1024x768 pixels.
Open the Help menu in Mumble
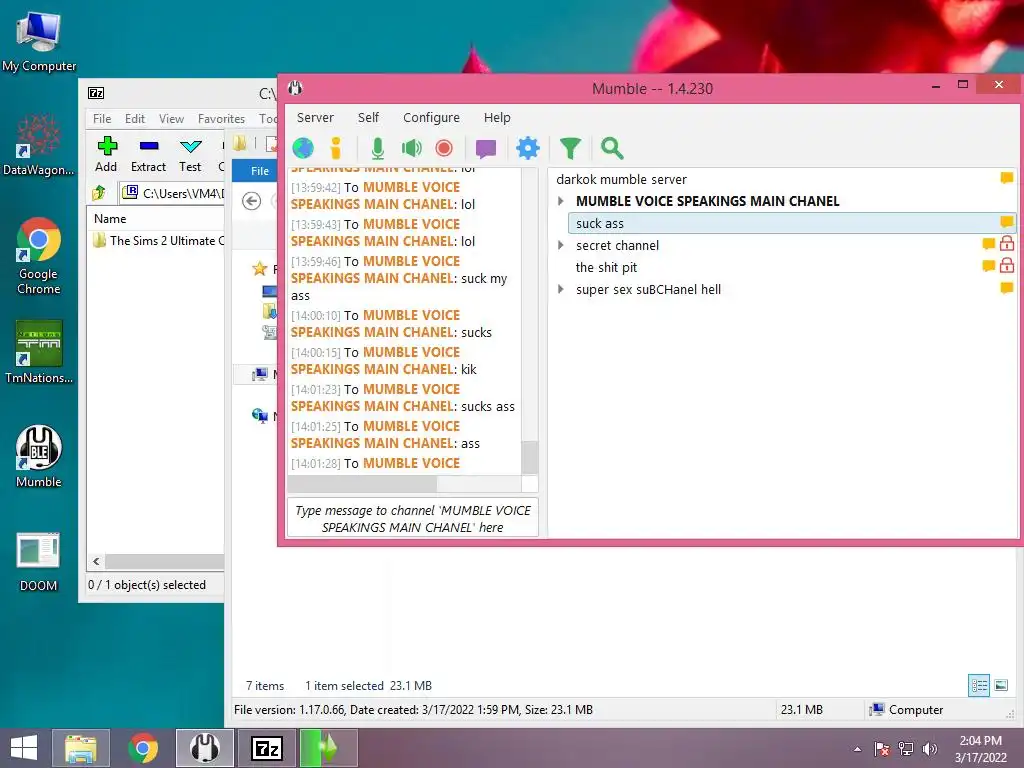tap(497, 118)
